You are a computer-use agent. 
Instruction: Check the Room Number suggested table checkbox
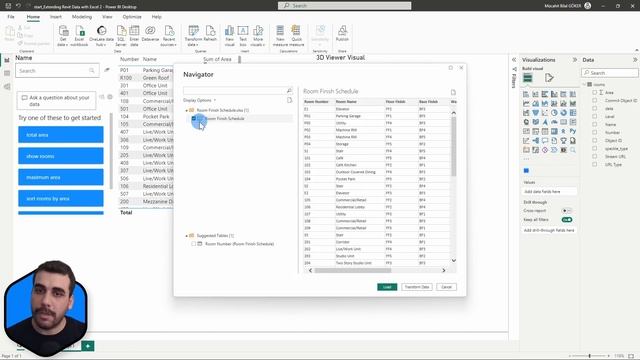click(x=194, y=244)
